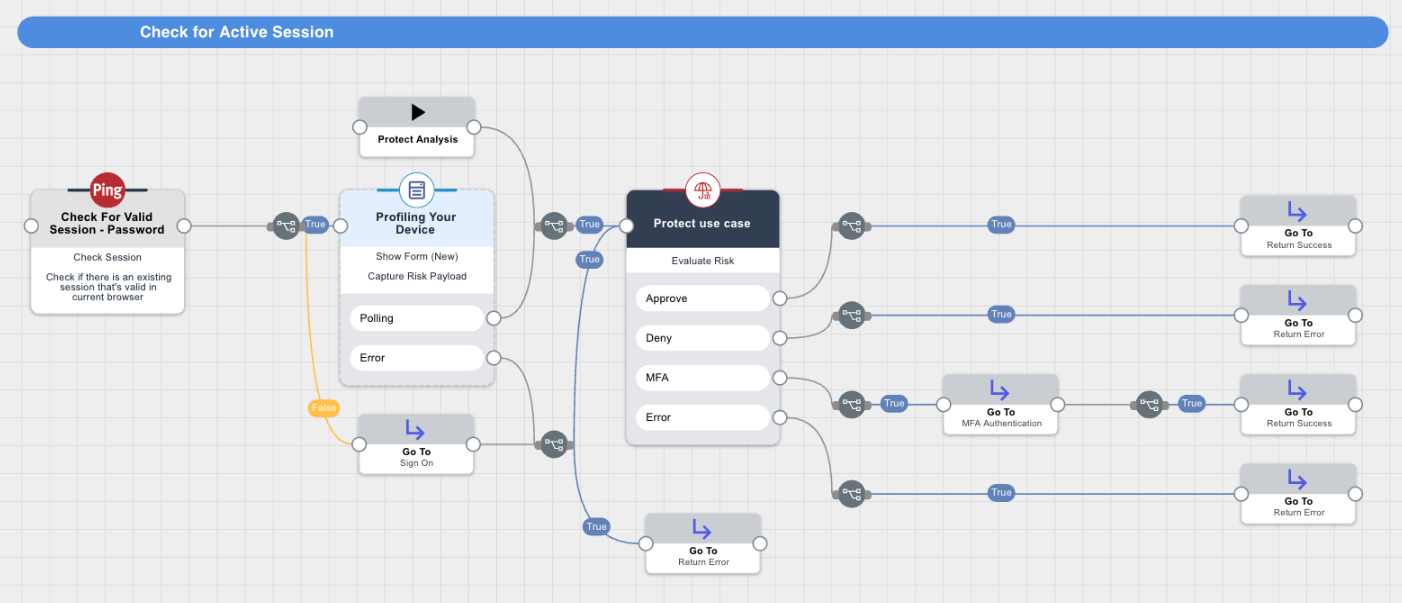Screen dimensions: 1402x603
Task: Select logic node on Protect Error branch
Action: 851,493
